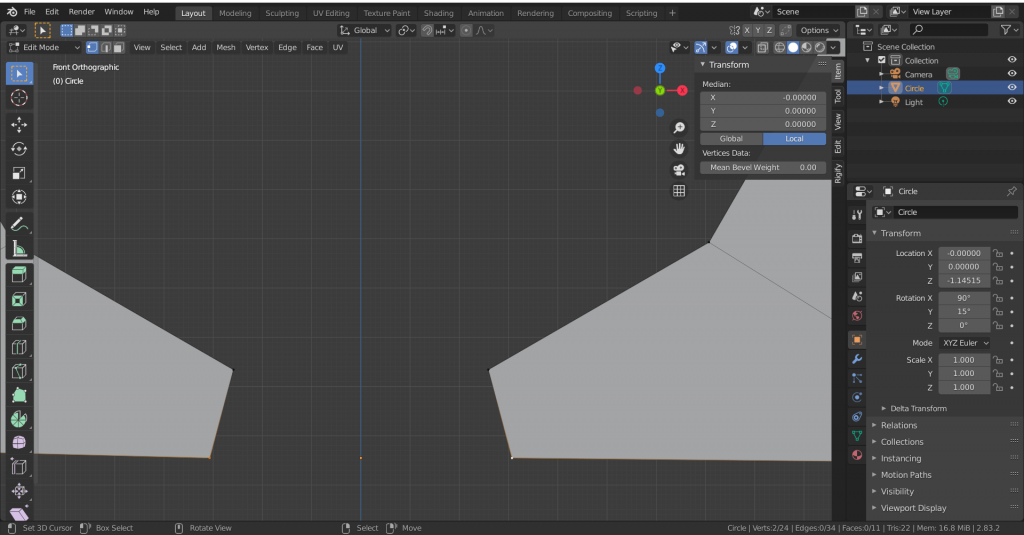This screenshot has height=535, width=1024.
Task: Click the zoom view magnifier icon
Action: point(679,128)
